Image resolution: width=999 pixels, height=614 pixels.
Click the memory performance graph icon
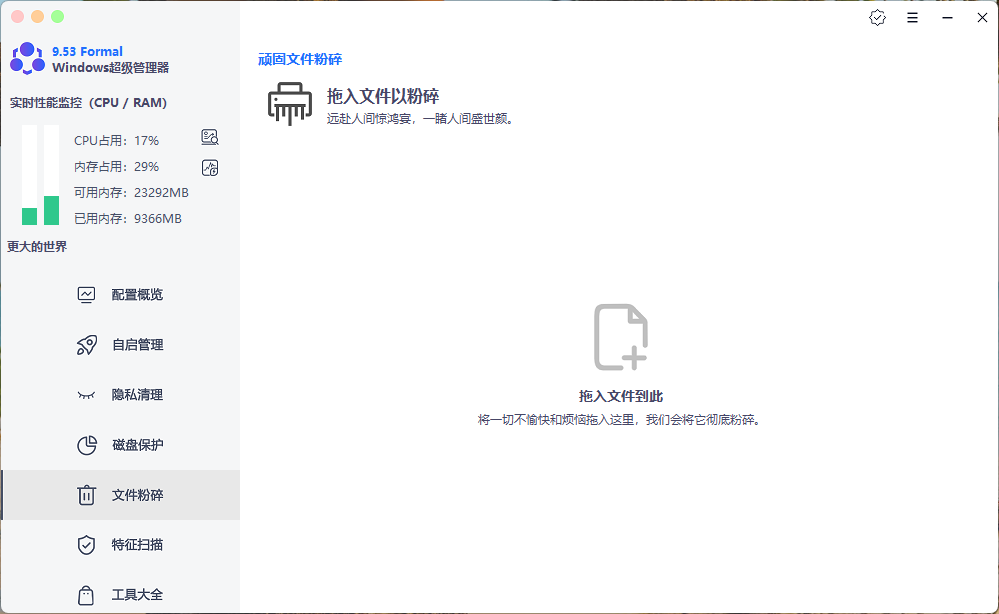pyautogui.click(x=209, y=167)
